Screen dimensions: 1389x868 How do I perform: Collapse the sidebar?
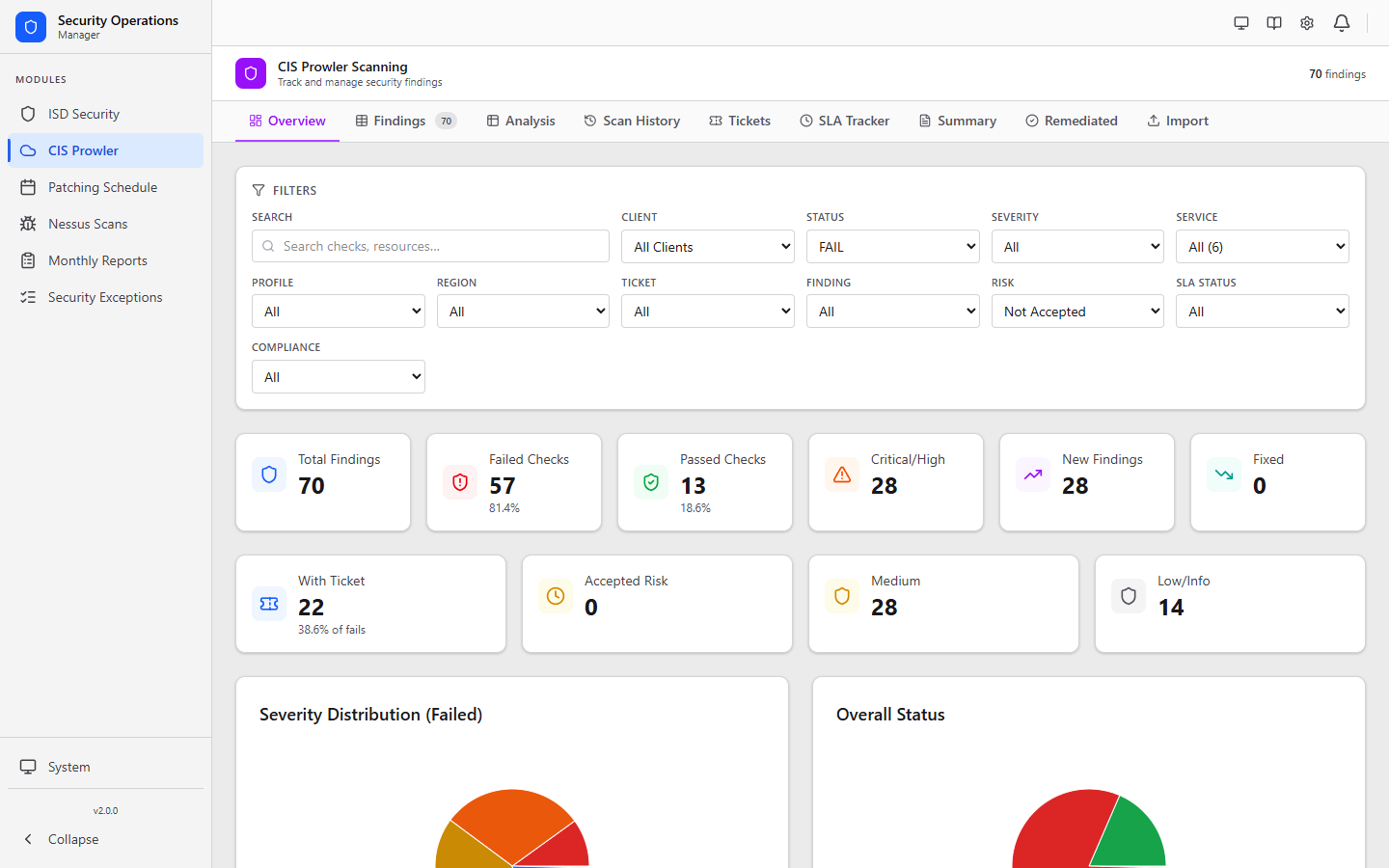106,839
